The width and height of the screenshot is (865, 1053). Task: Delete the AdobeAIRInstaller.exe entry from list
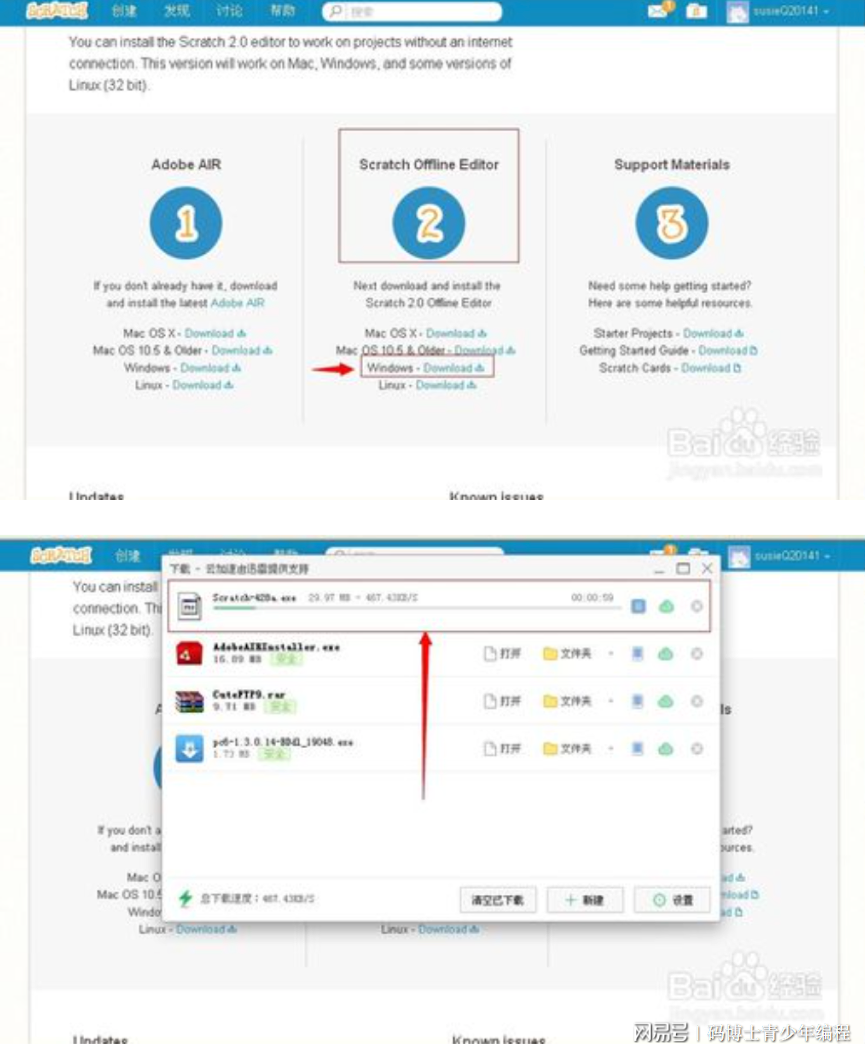click(x=696, y=653)
